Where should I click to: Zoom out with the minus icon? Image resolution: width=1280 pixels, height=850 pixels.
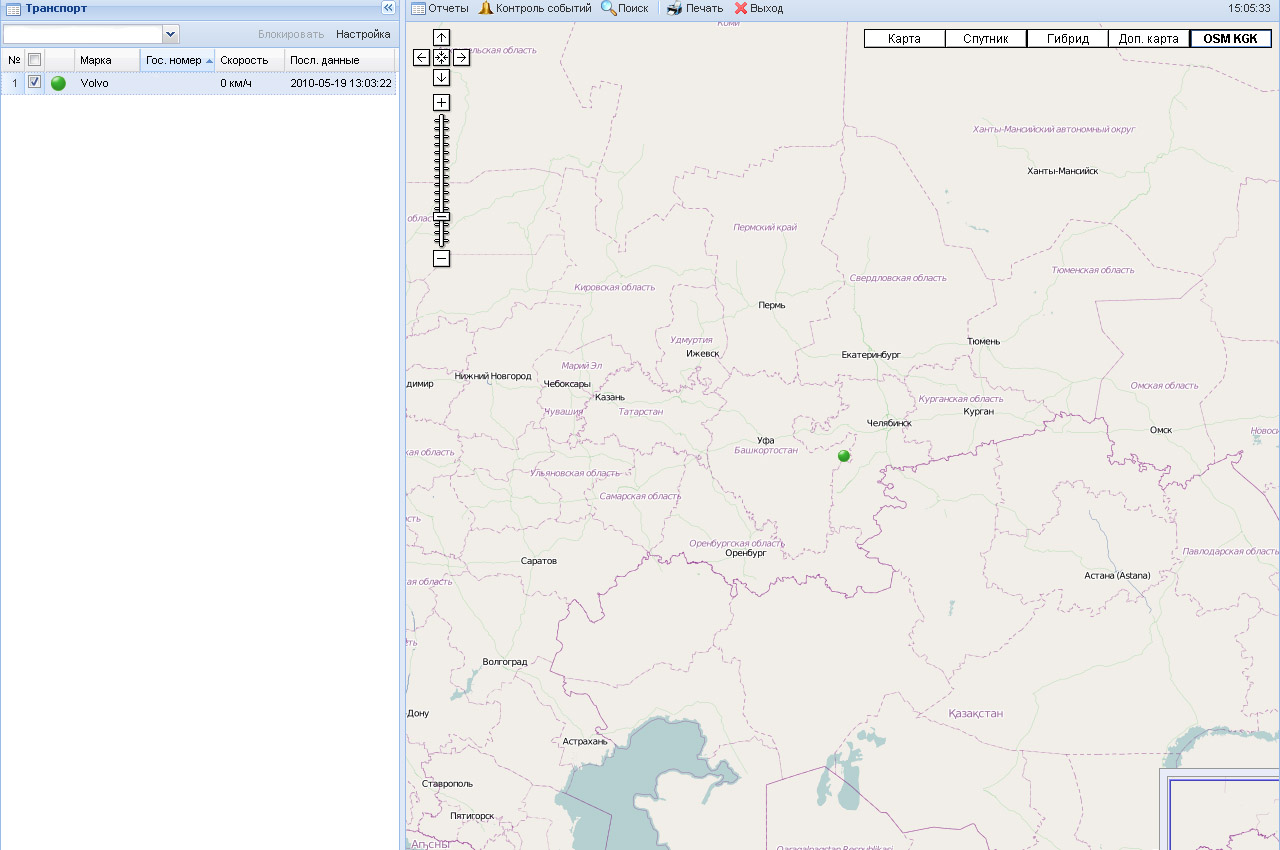click(441, 259)
